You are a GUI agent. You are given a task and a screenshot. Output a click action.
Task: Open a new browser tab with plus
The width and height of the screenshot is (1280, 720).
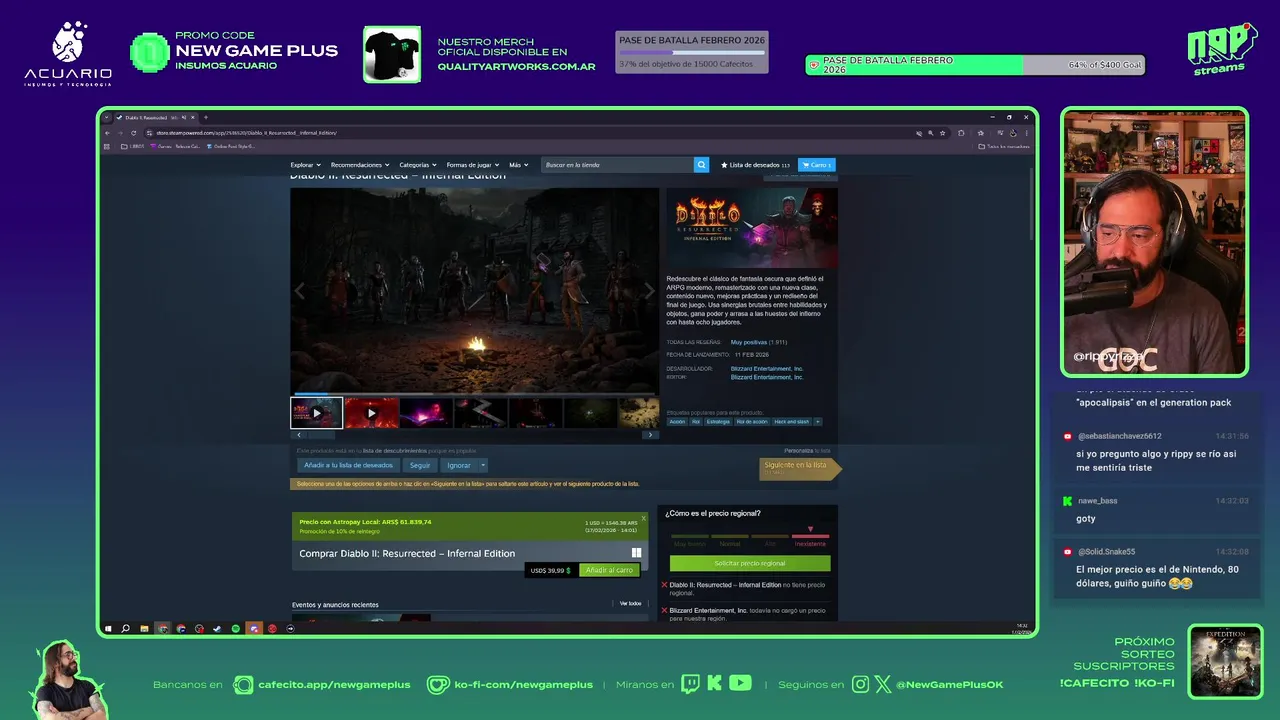206,118
